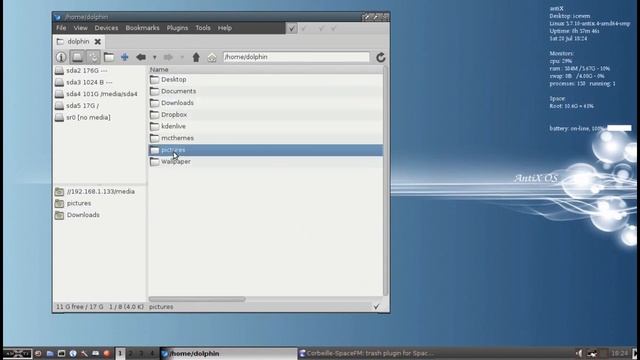Go back with the left arrow icon
The width and height of the screenshot is (640, 360).
141,57
